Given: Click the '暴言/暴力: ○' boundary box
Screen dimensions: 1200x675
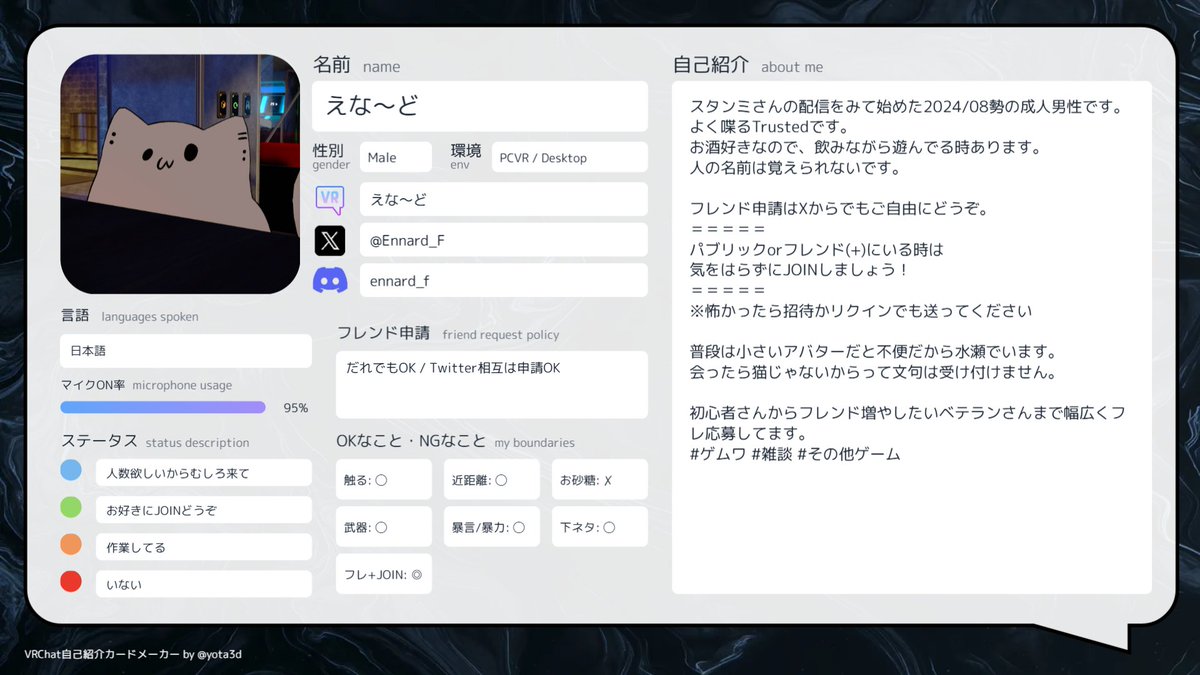Looking at the screenshot, I should pyautogui.click(x=492, y=526).
